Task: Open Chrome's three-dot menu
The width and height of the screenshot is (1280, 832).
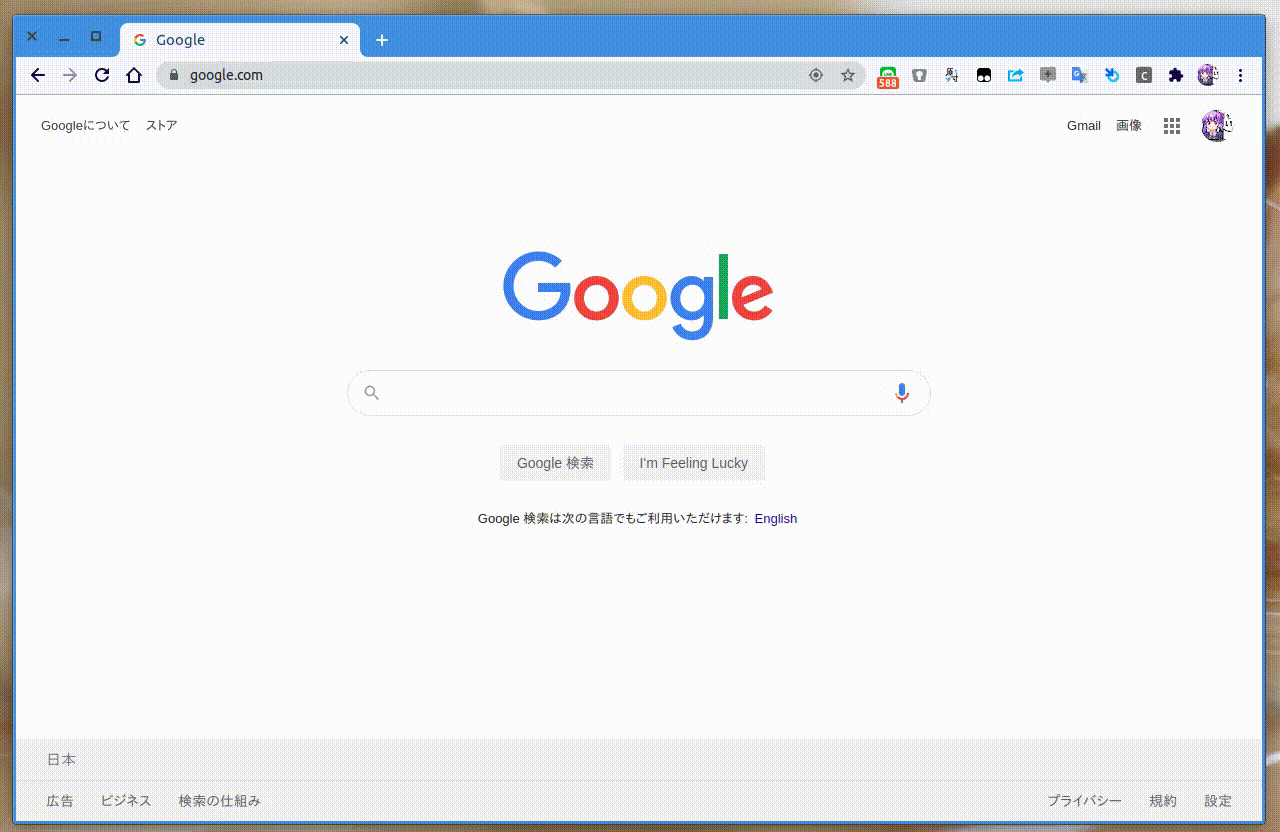Action: [x=1241, y=75]
